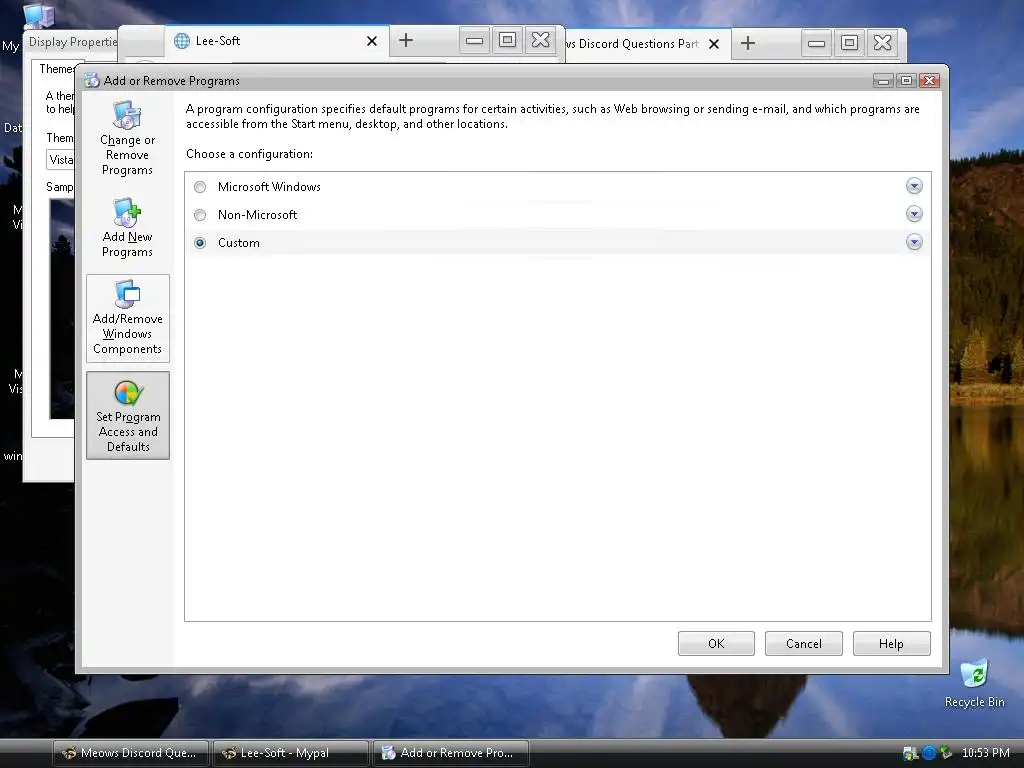This screenshot has width=1024, height=768.
Task: Maximize the Discord Questions browser window
Action: point(849,44)
